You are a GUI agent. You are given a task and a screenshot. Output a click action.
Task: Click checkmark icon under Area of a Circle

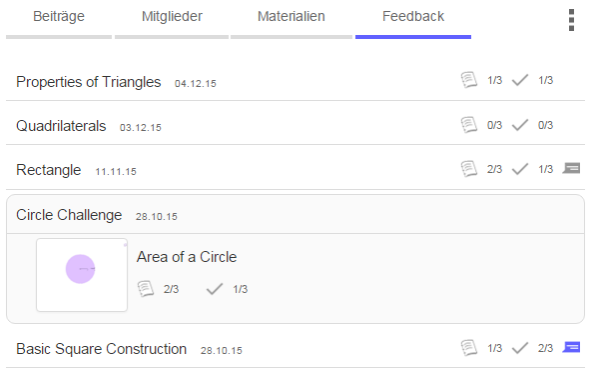(214, 289)
